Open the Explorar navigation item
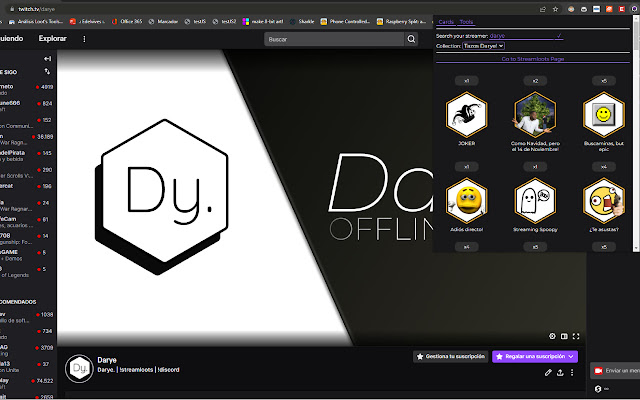 [52, 38]
